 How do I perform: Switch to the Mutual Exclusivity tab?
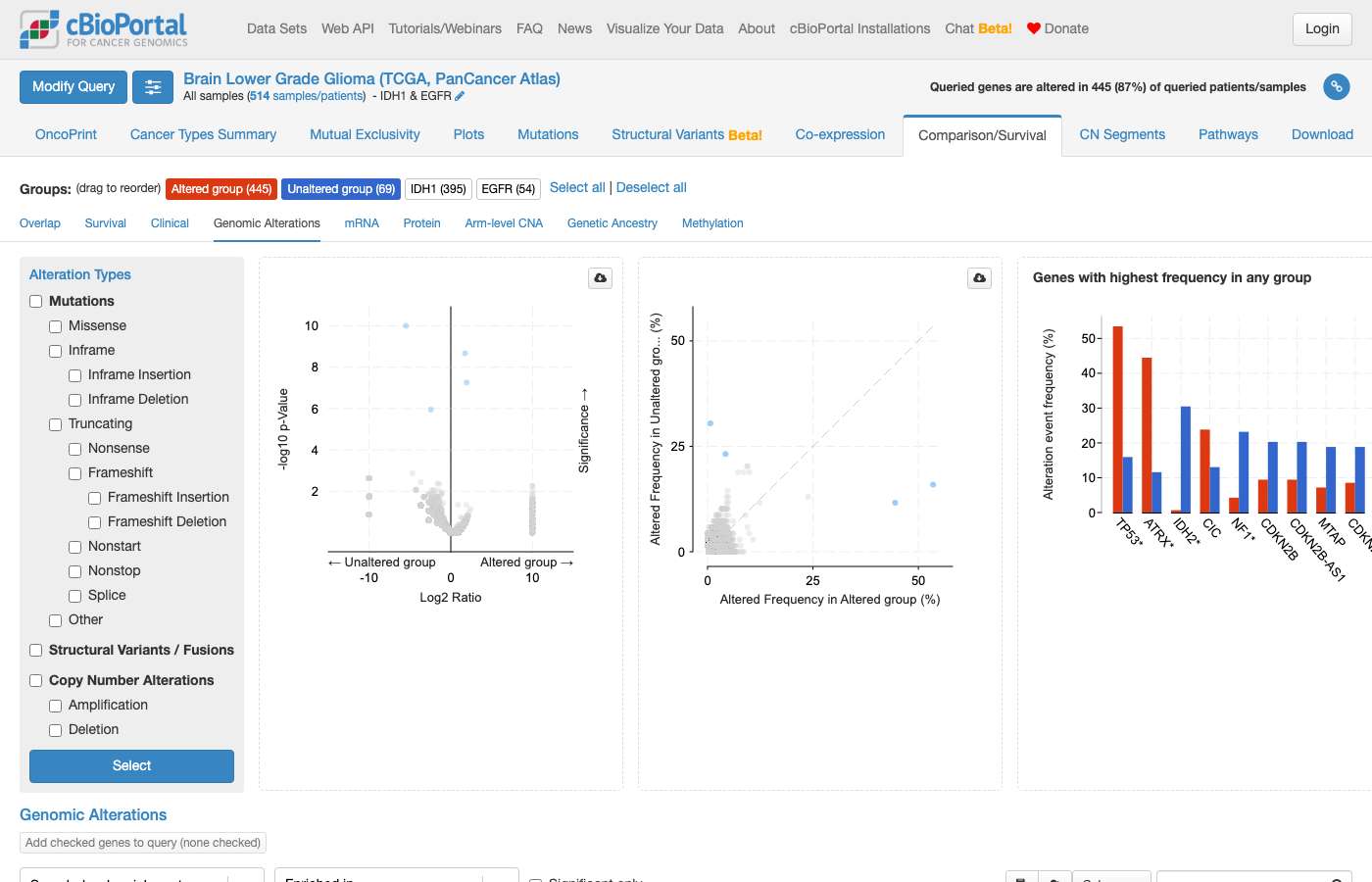click(x=365, y=135)
